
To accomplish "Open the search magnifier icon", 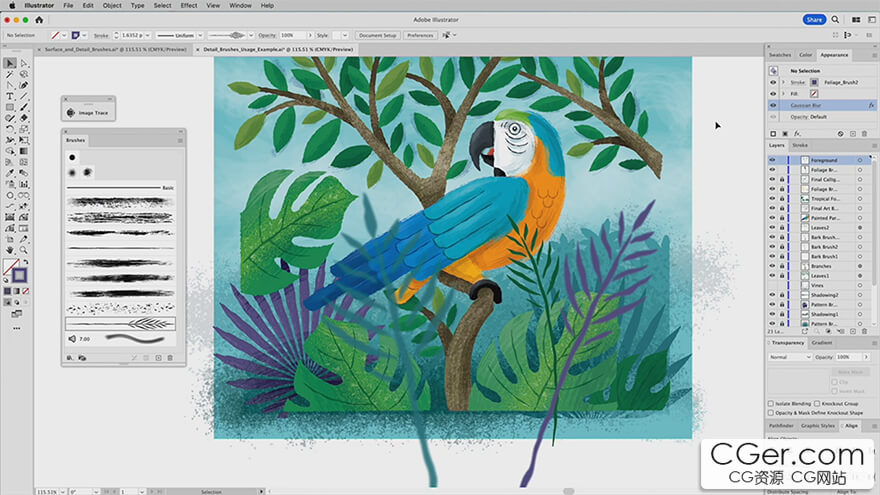I will coord(835,20).
